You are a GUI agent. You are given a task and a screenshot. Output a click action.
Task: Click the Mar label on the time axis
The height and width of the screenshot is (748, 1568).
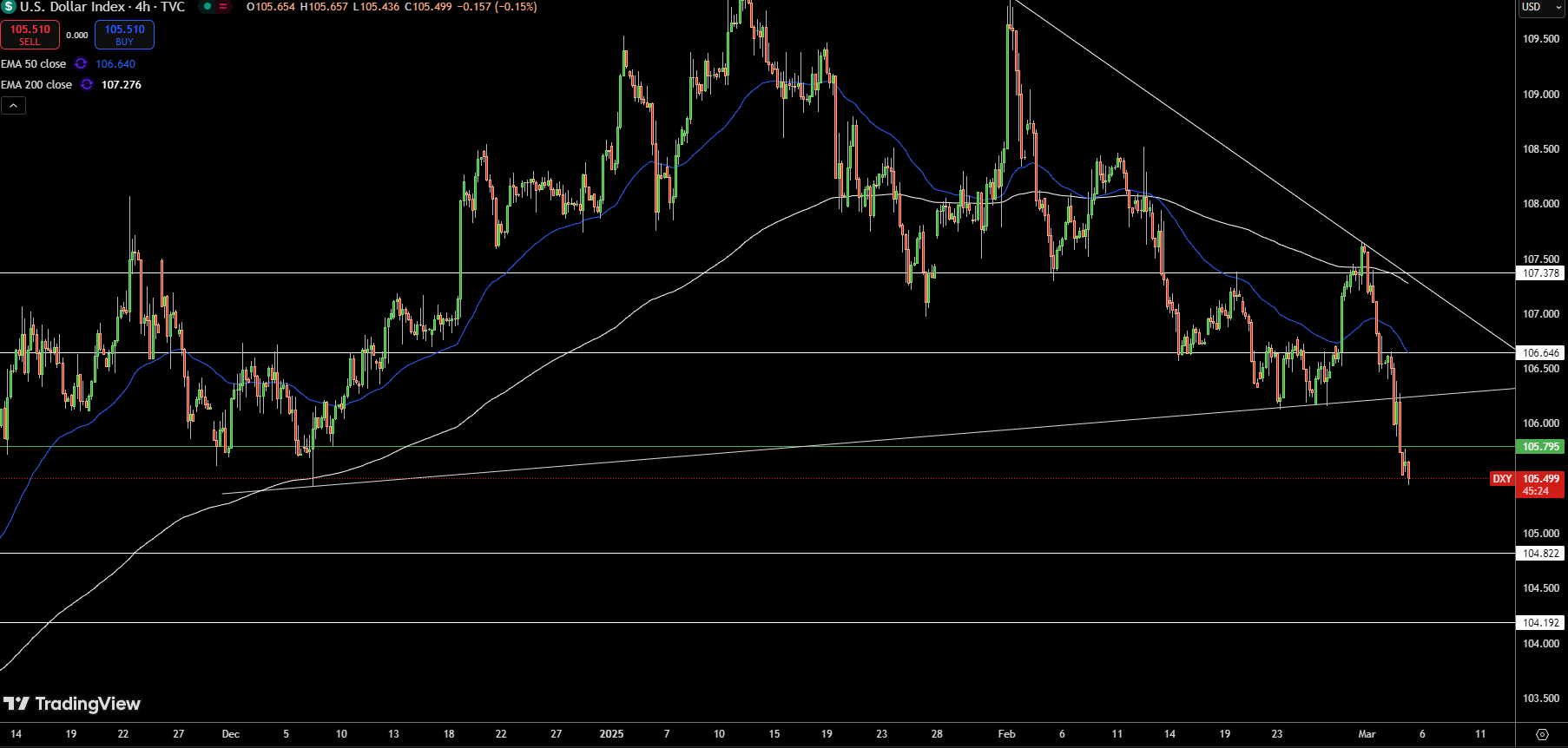pyautogui.click(x=1367, y=734)
